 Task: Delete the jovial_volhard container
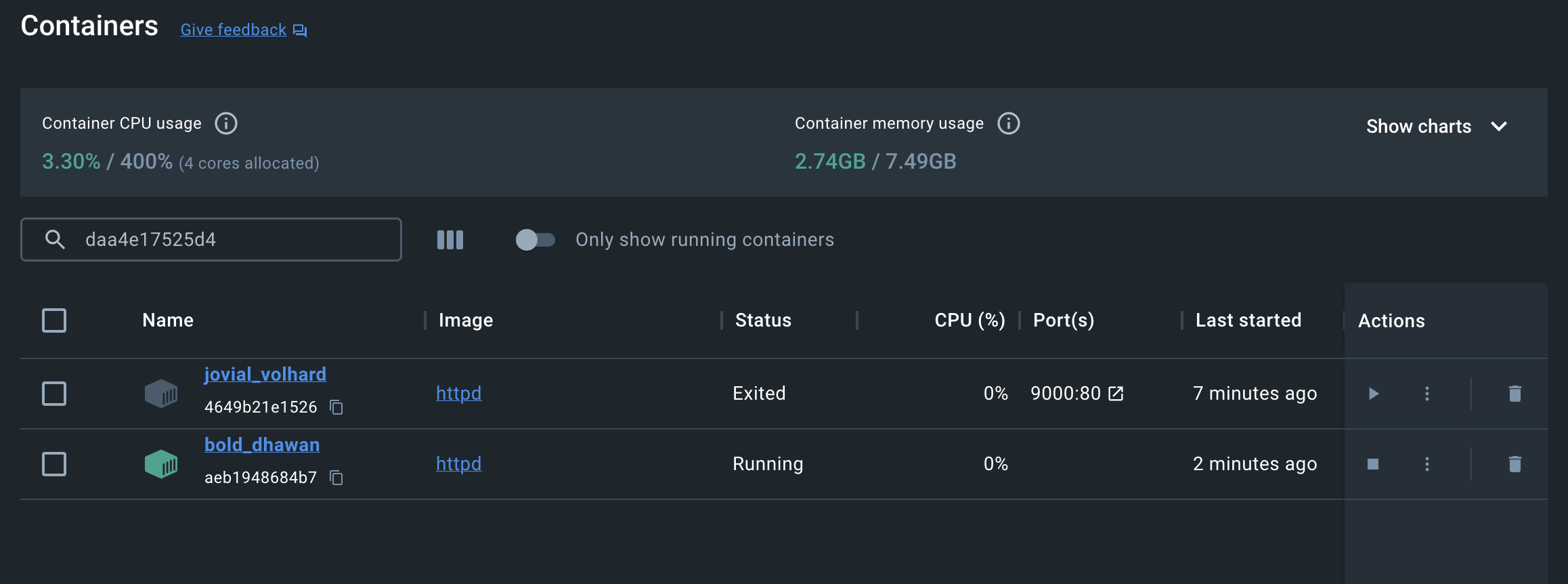[1515, 394]
